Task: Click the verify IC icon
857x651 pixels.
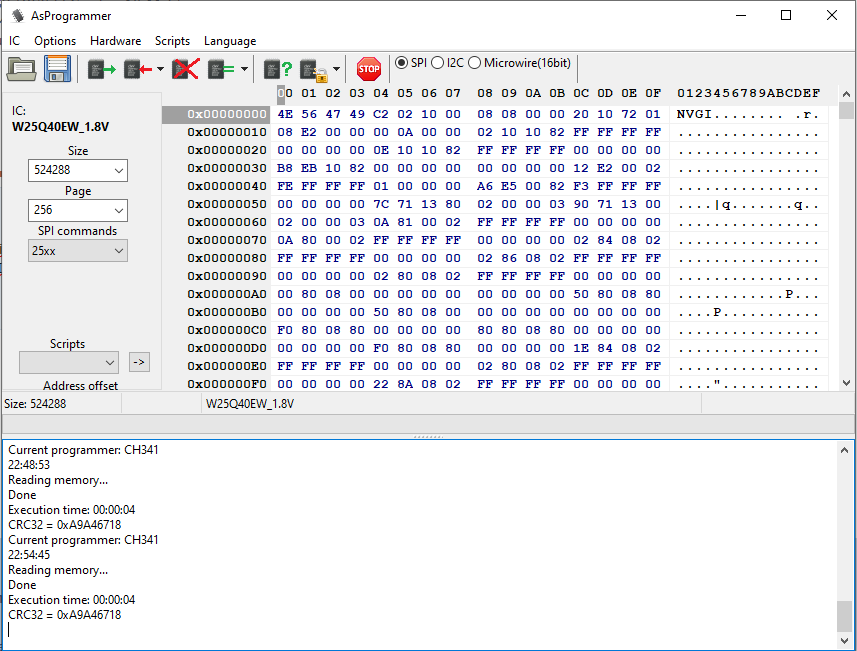Action: pyautogui.click(x=221, y=69)
